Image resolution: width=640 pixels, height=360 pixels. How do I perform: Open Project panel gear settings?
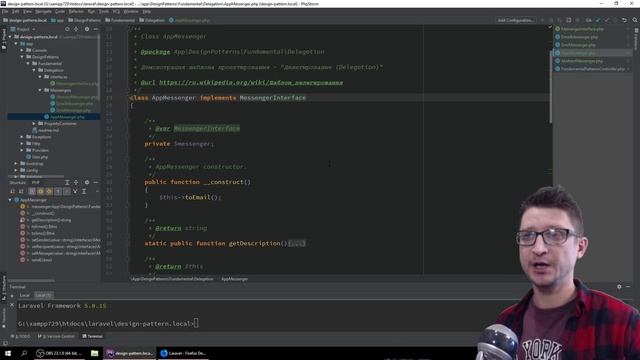[x=87, y=29]
